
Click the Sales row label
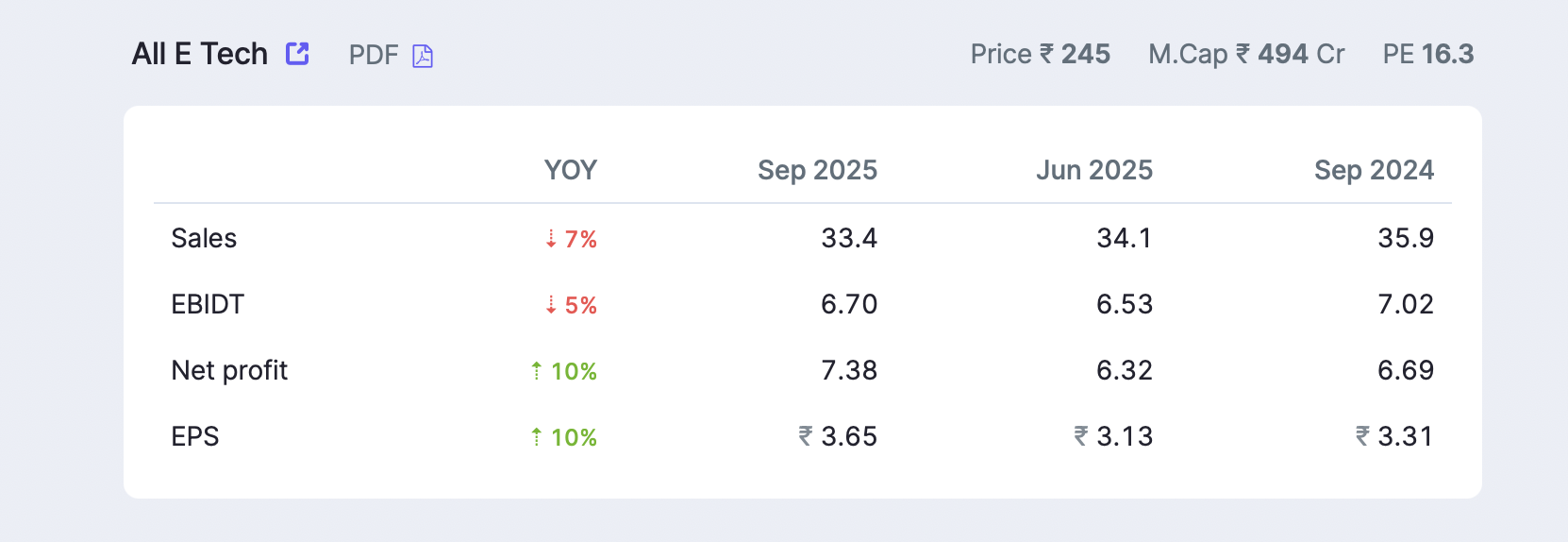coord(204,238)
